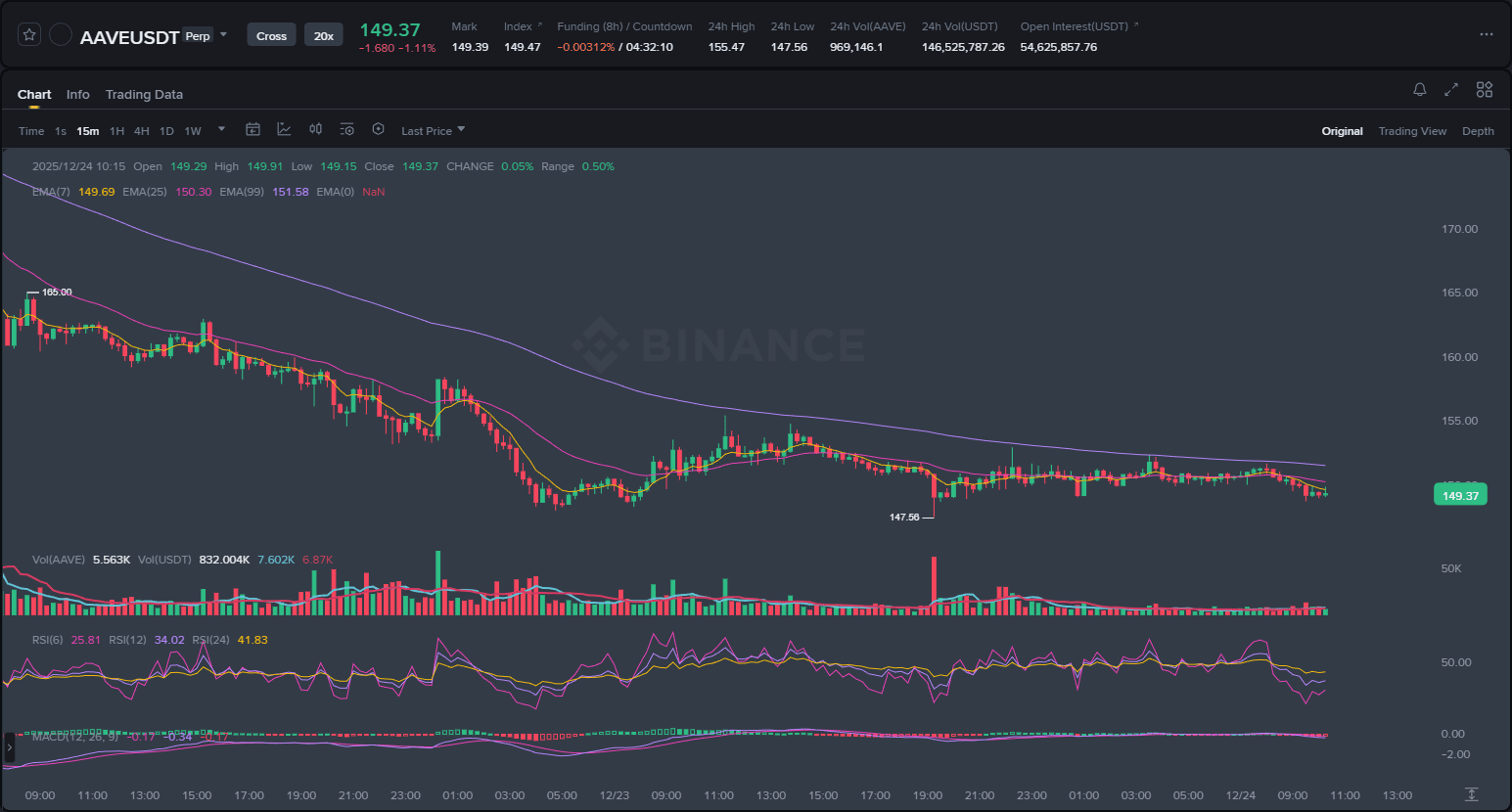Click the EMA(25) 150.30 indicator legend

pos(166,192)
